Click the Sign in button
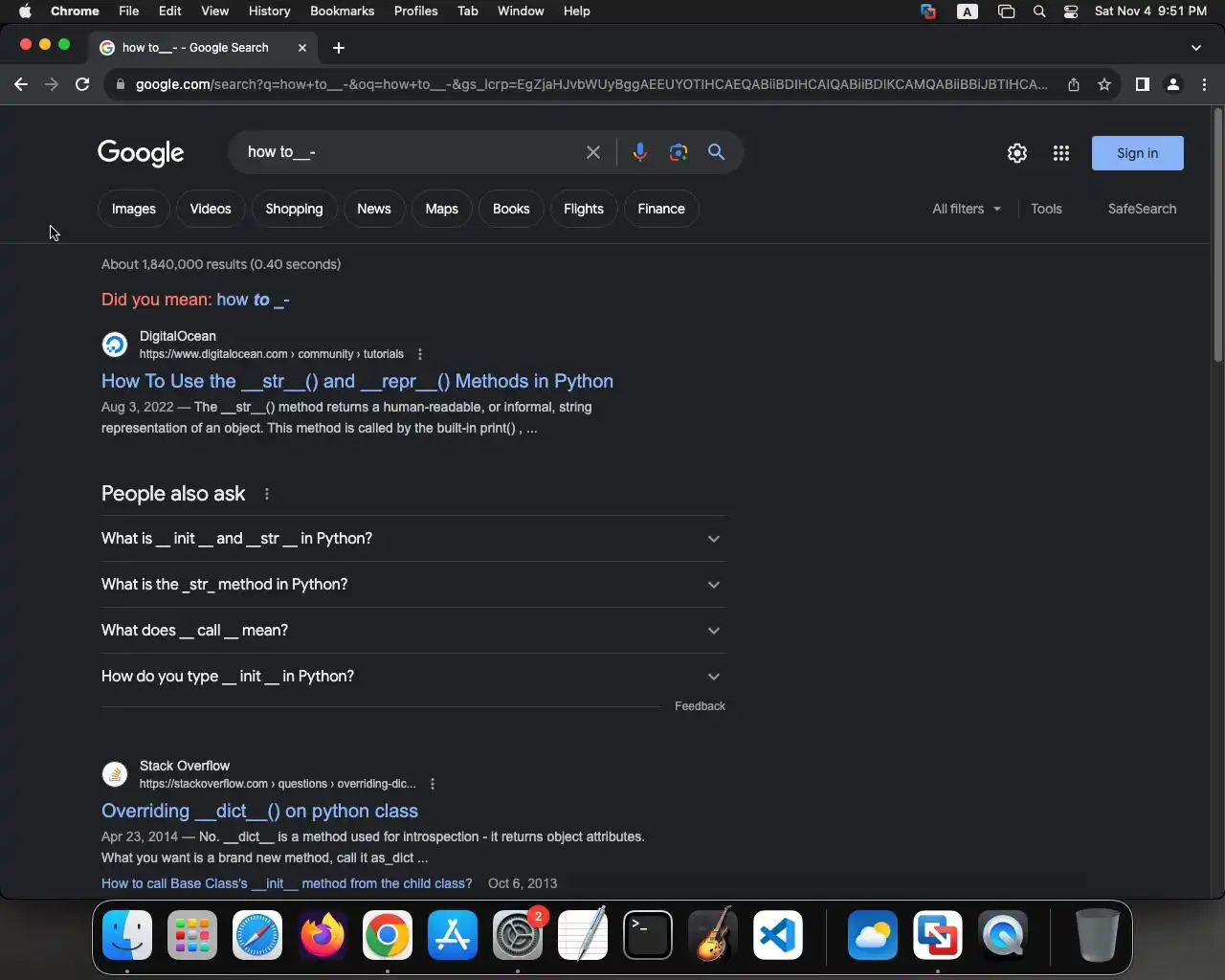The image size is (1225, 980). click(1137, 153)
